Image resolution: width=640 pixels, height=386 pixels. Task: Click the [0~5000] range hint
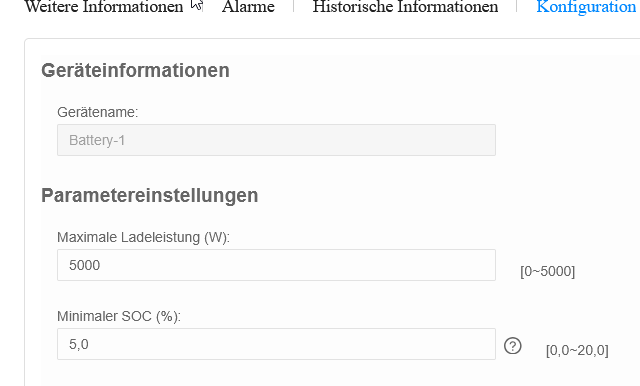(547, 271)
